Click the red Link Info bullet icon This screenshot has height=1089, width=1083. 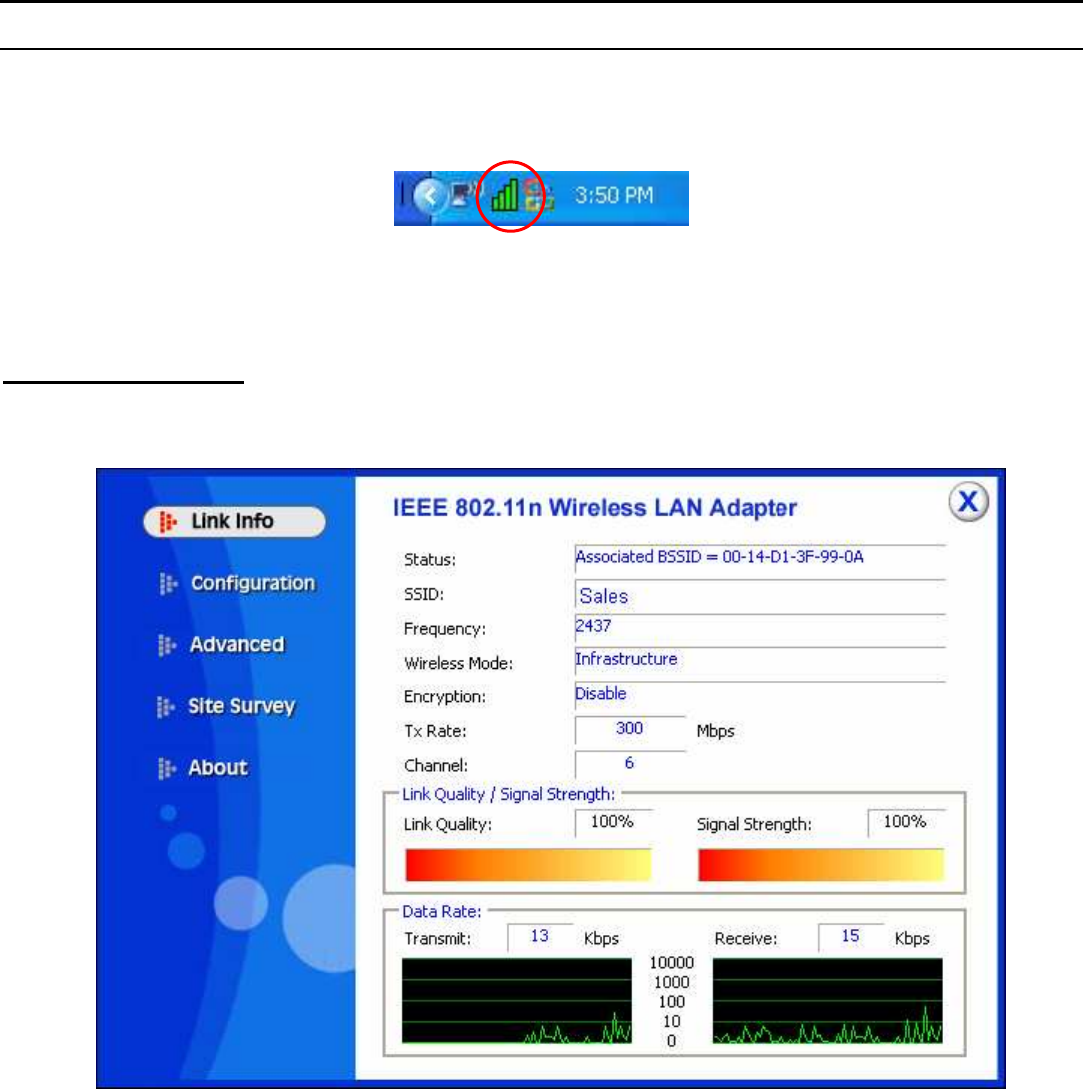(x=167, y=522)
